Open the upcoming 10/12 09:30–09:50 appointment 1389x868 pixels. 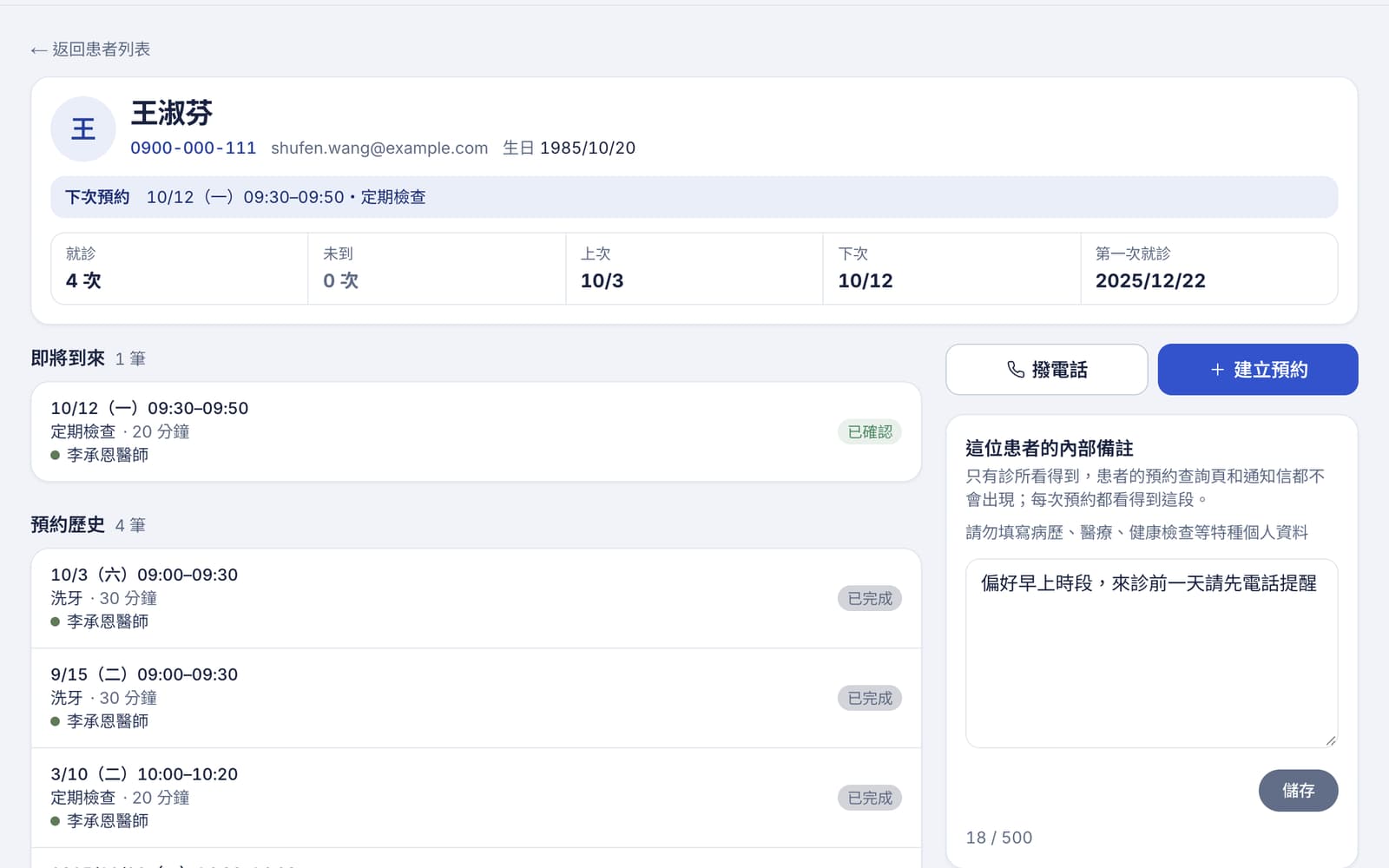click(476, 431)
